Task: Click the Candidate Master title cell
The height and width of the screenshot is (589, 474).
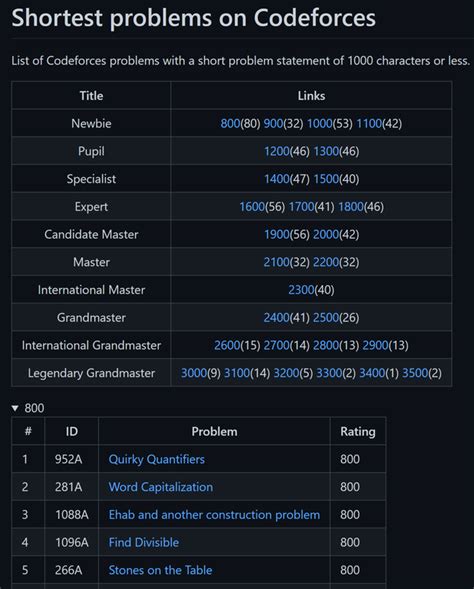Action: point(91,234)
